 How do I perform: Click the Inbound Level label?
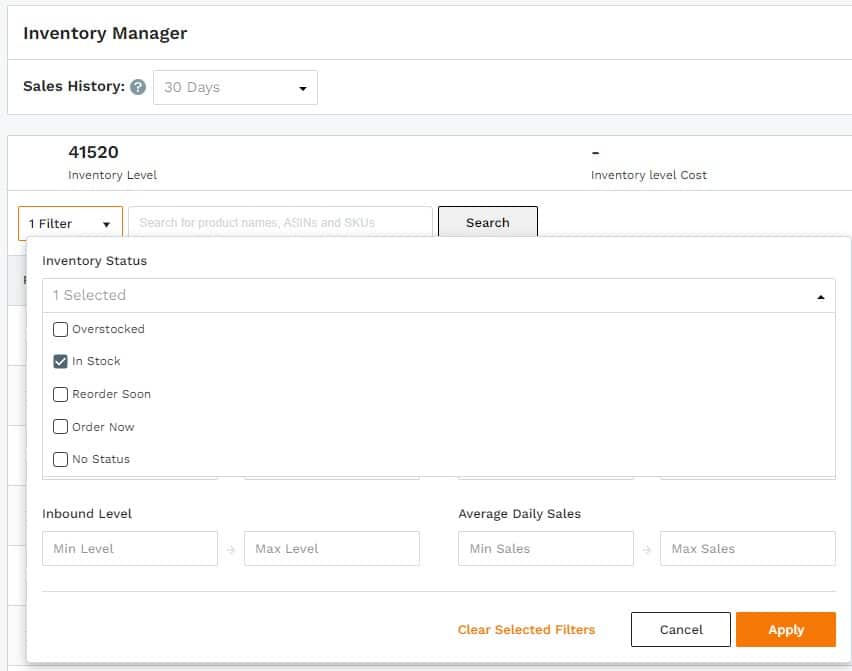(x=87, y=513)
